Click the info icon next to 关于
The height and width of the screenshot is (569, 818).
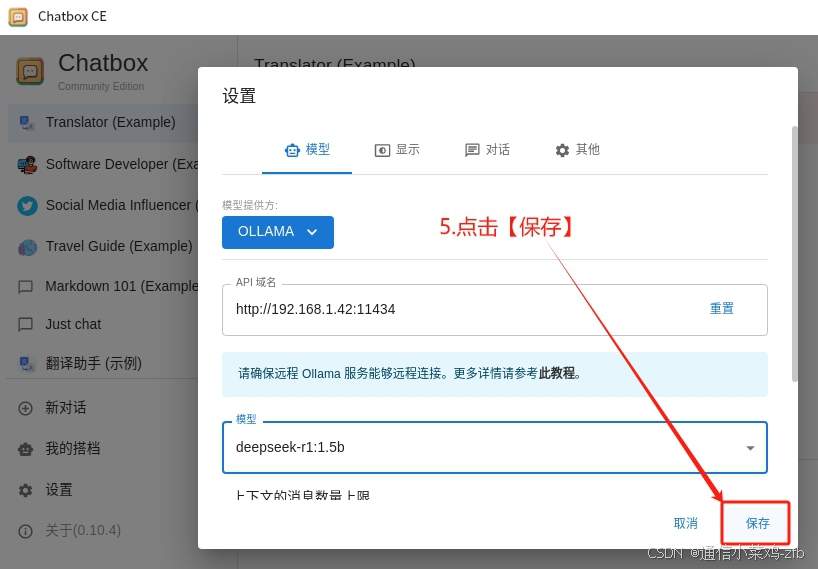tap(26, 531)
